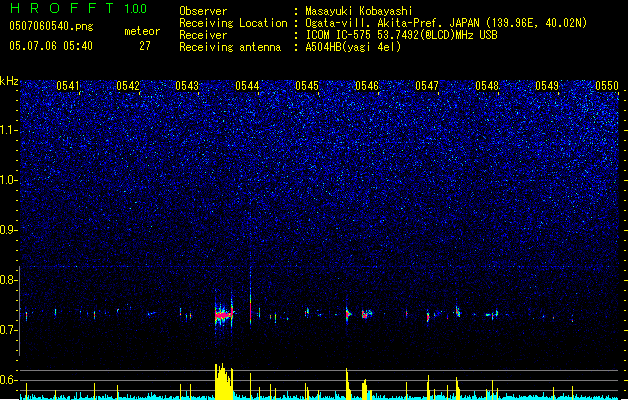
Task: Click the tall yellow power peak before 0544
Action: (x=224, y=382)
